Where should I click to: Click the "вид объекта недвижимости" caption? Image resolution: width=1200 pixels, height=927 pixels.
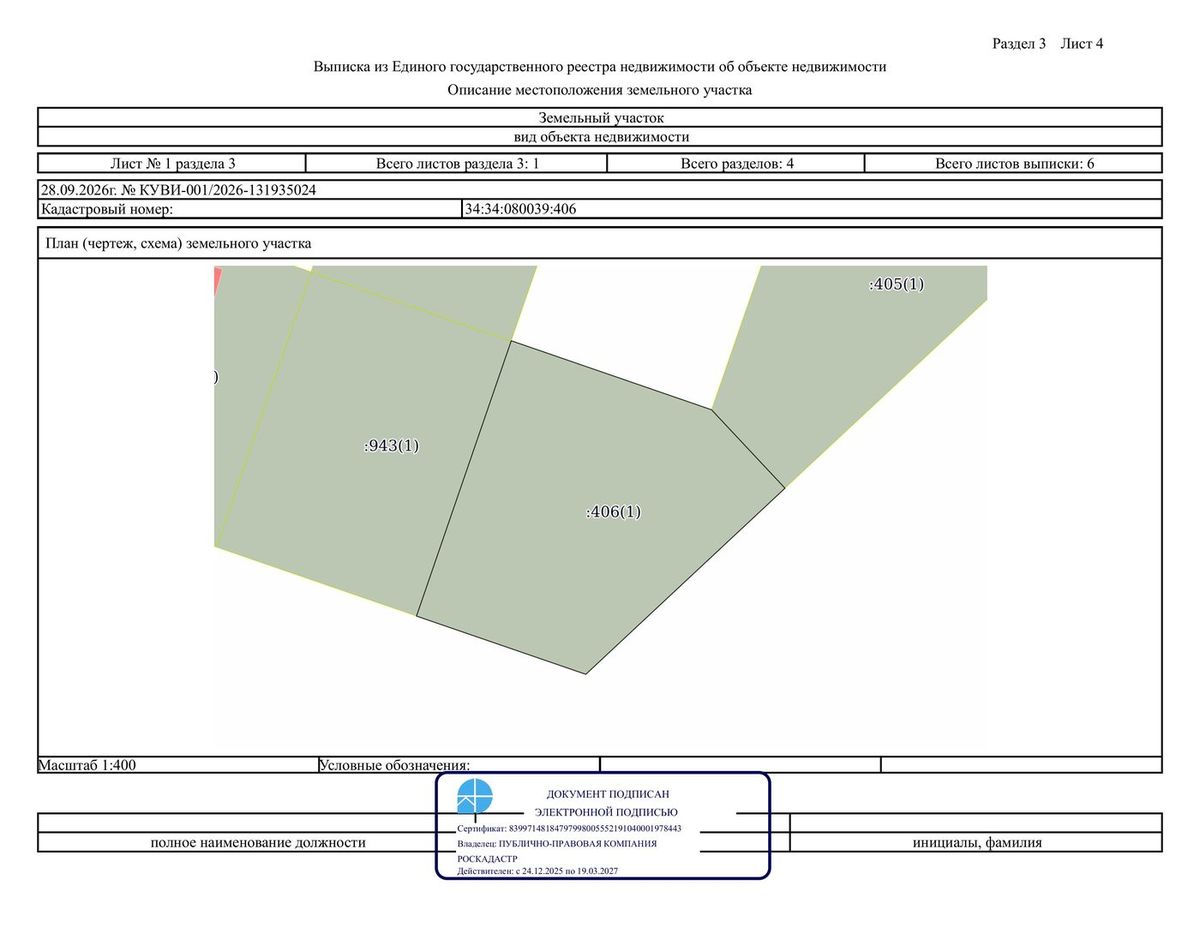600,137
